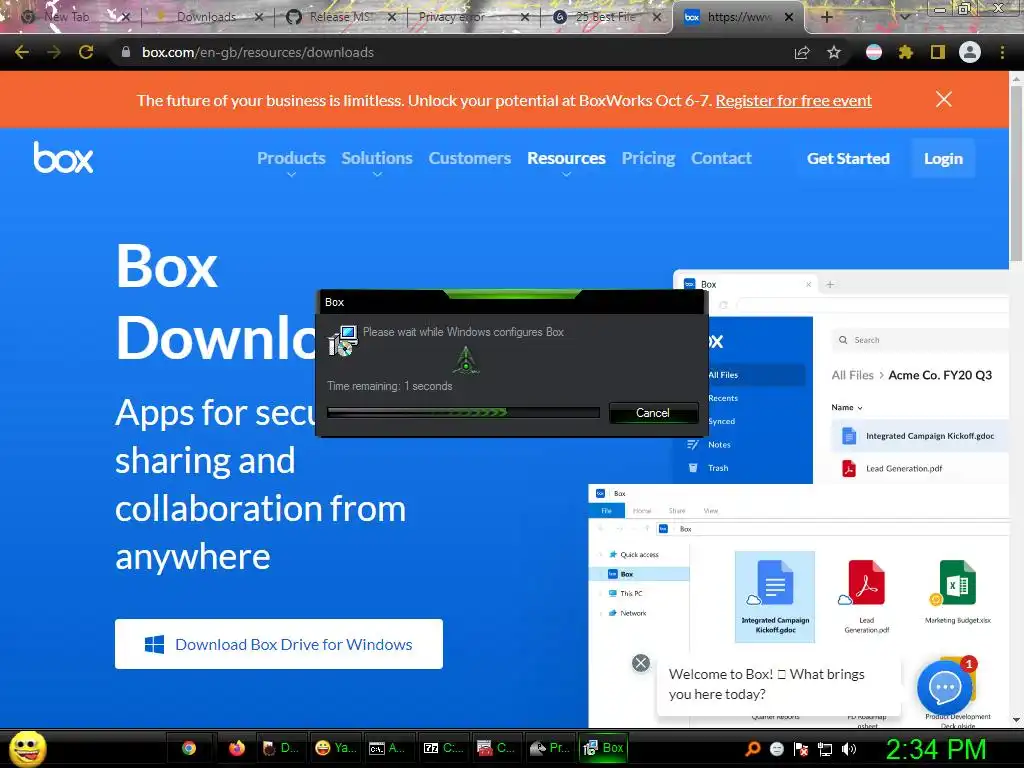
Task: Click the page vertical scrollbar
Action: 1016,173
